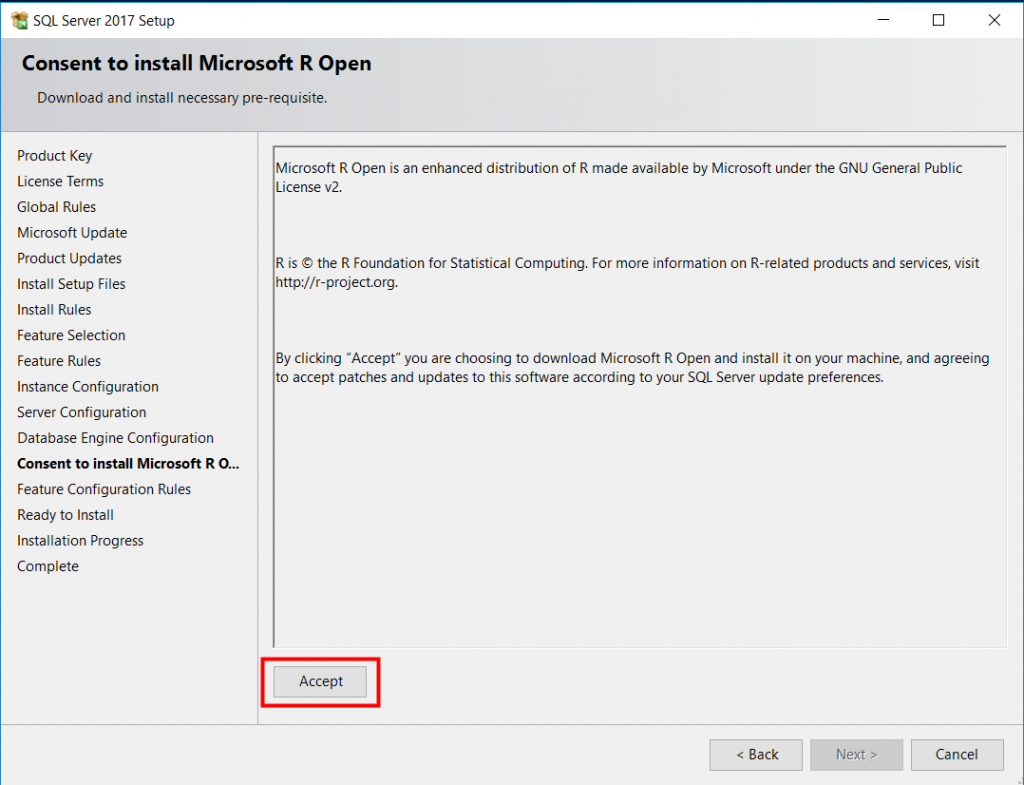Select the Server Configuration step

click(x=82, y=412)
